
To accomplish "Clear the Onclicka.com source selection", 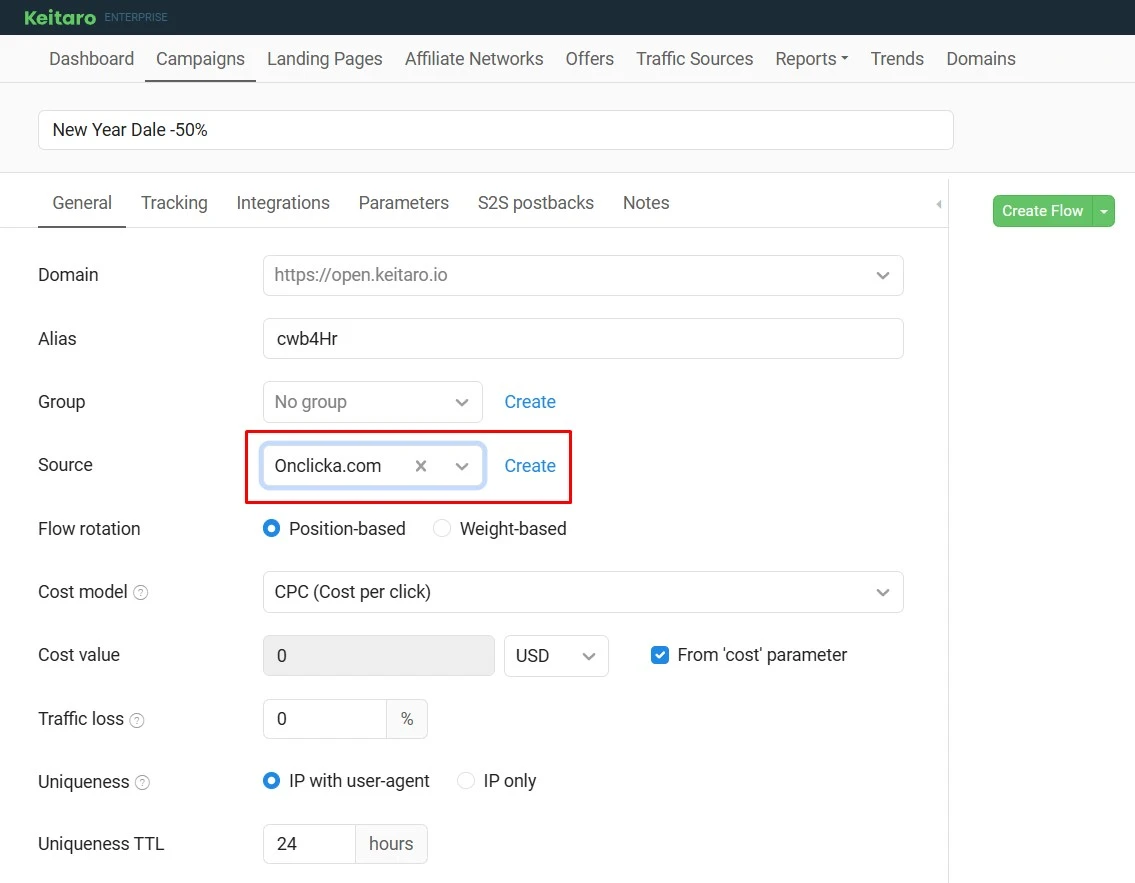I will click(421, 466).
